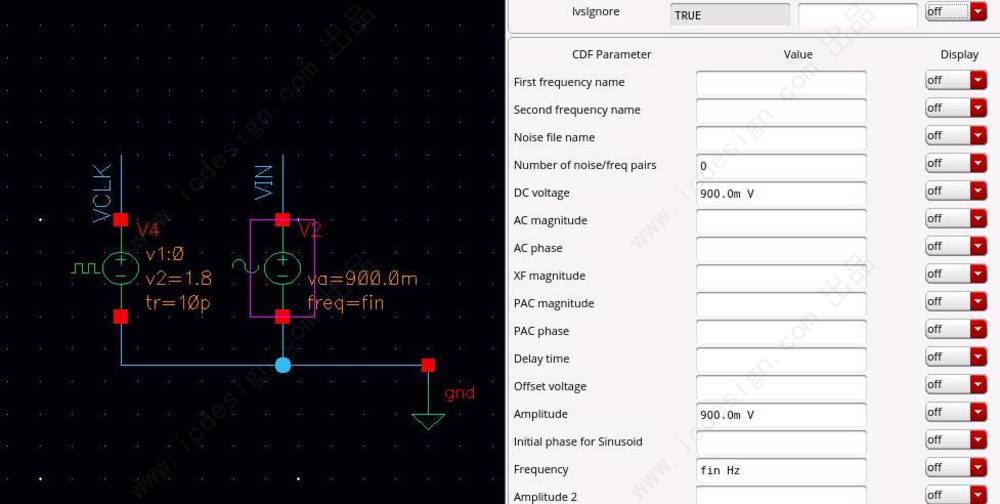The height and width of the screenshot is (504, 1000).
Task: Select the VIN wire label
Action: (x=263, y=183)
